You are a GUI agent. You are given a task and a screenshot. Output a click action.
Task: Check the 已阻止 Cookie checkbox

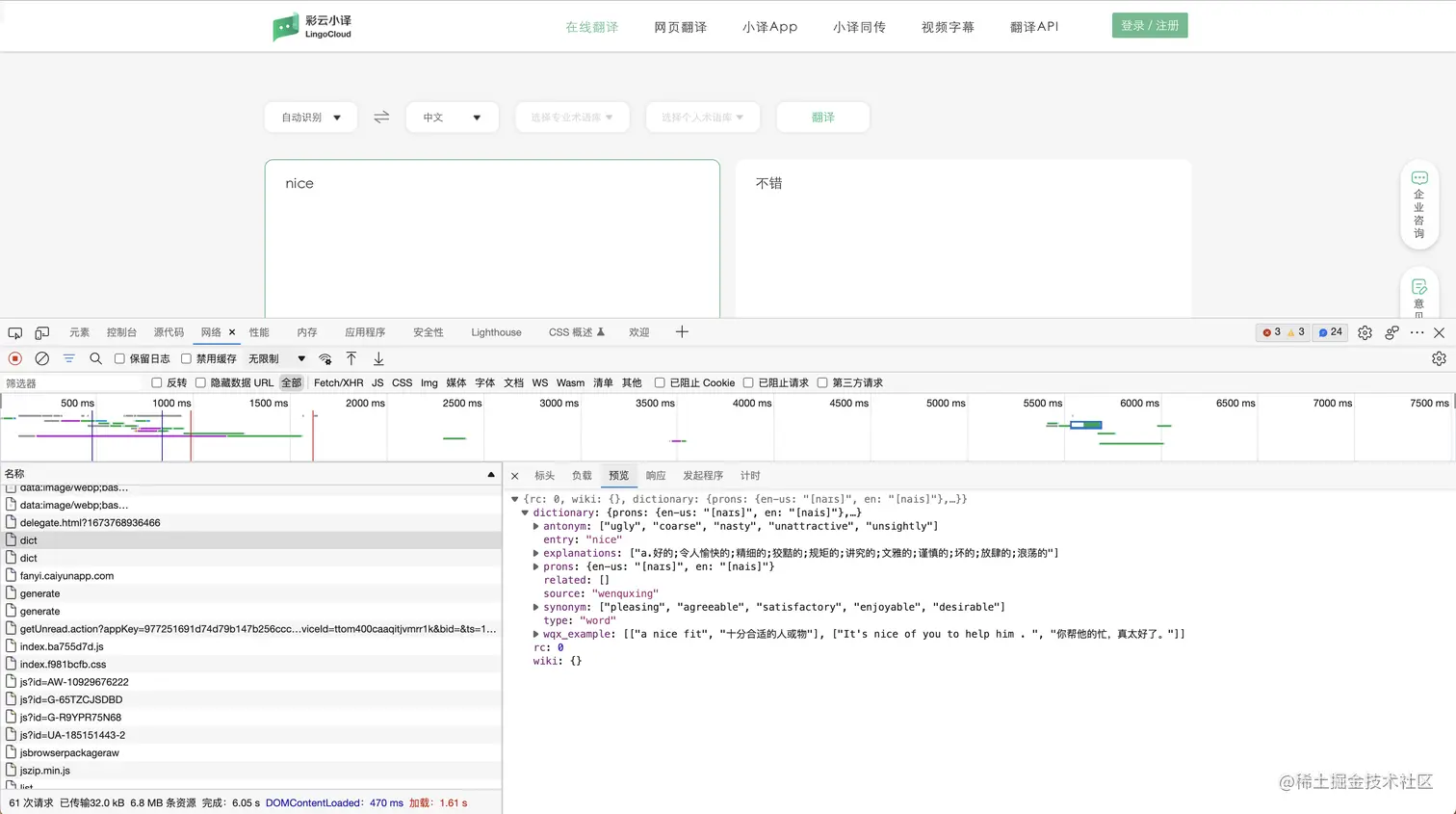(x=660, y=382)
